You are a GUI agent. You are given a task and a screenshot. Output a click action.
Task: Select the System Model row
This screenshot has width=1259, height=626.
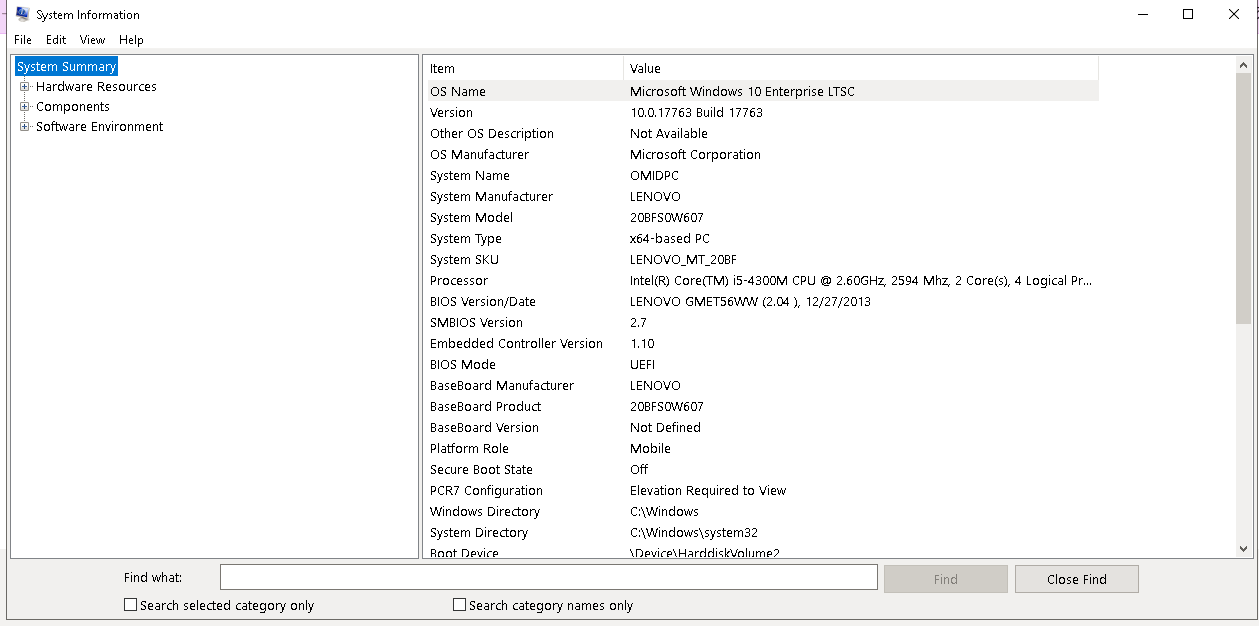coord(761,218)
